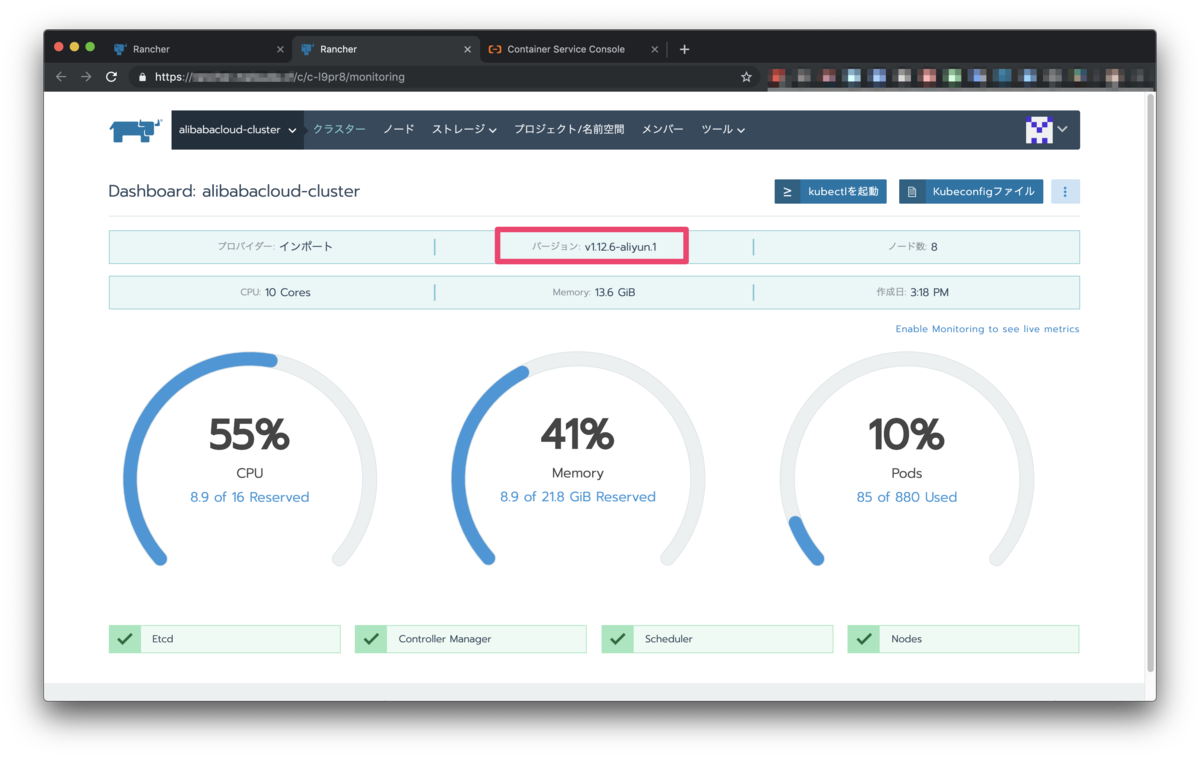Open プロジェクト/名前空間 menu item
This screenshot has height=759, width=1200.
[569, 130]
